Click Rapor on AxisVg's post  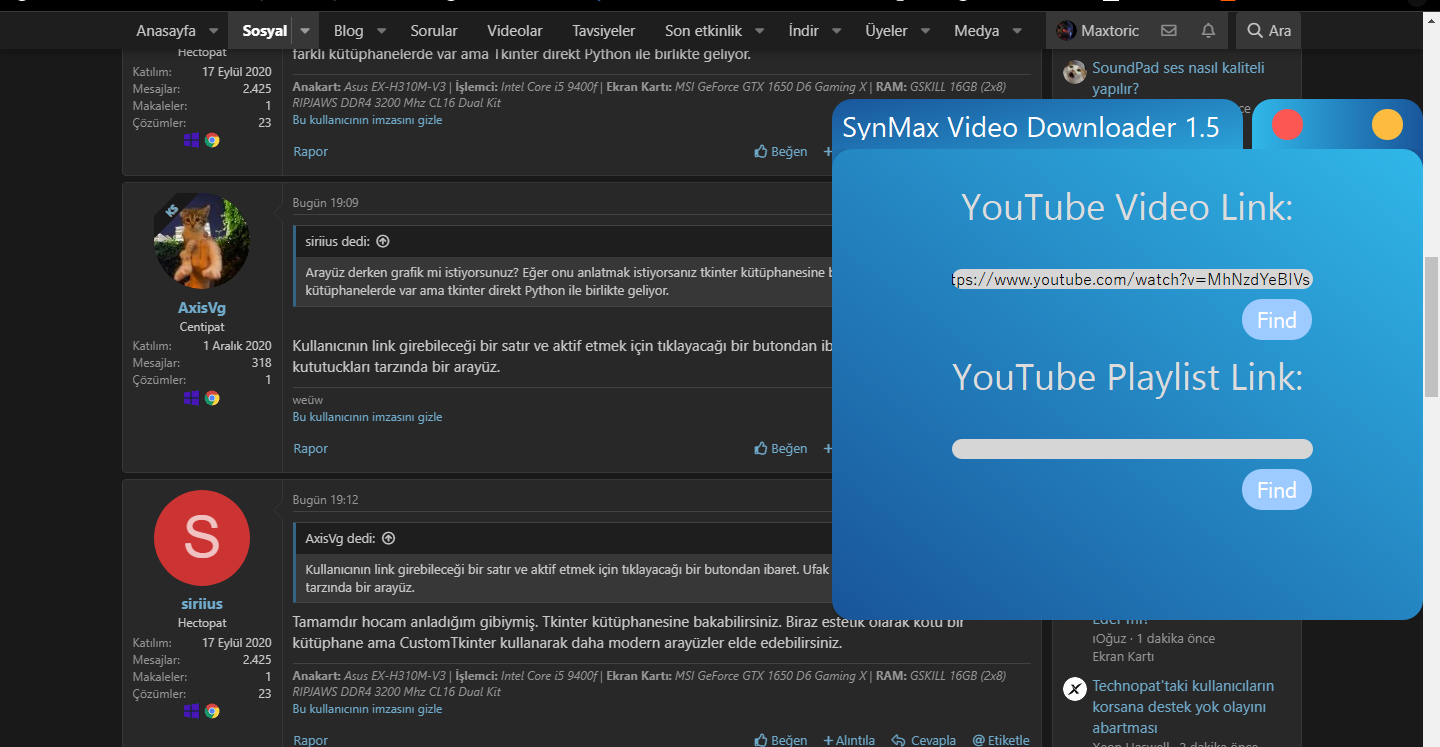coord(311,449)
